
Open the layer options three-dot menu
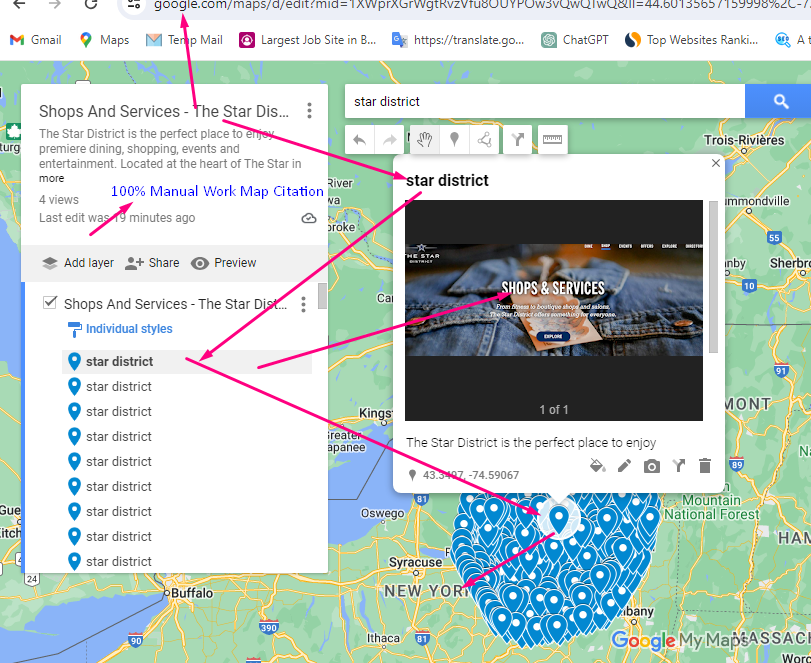[x=304, y=304]
